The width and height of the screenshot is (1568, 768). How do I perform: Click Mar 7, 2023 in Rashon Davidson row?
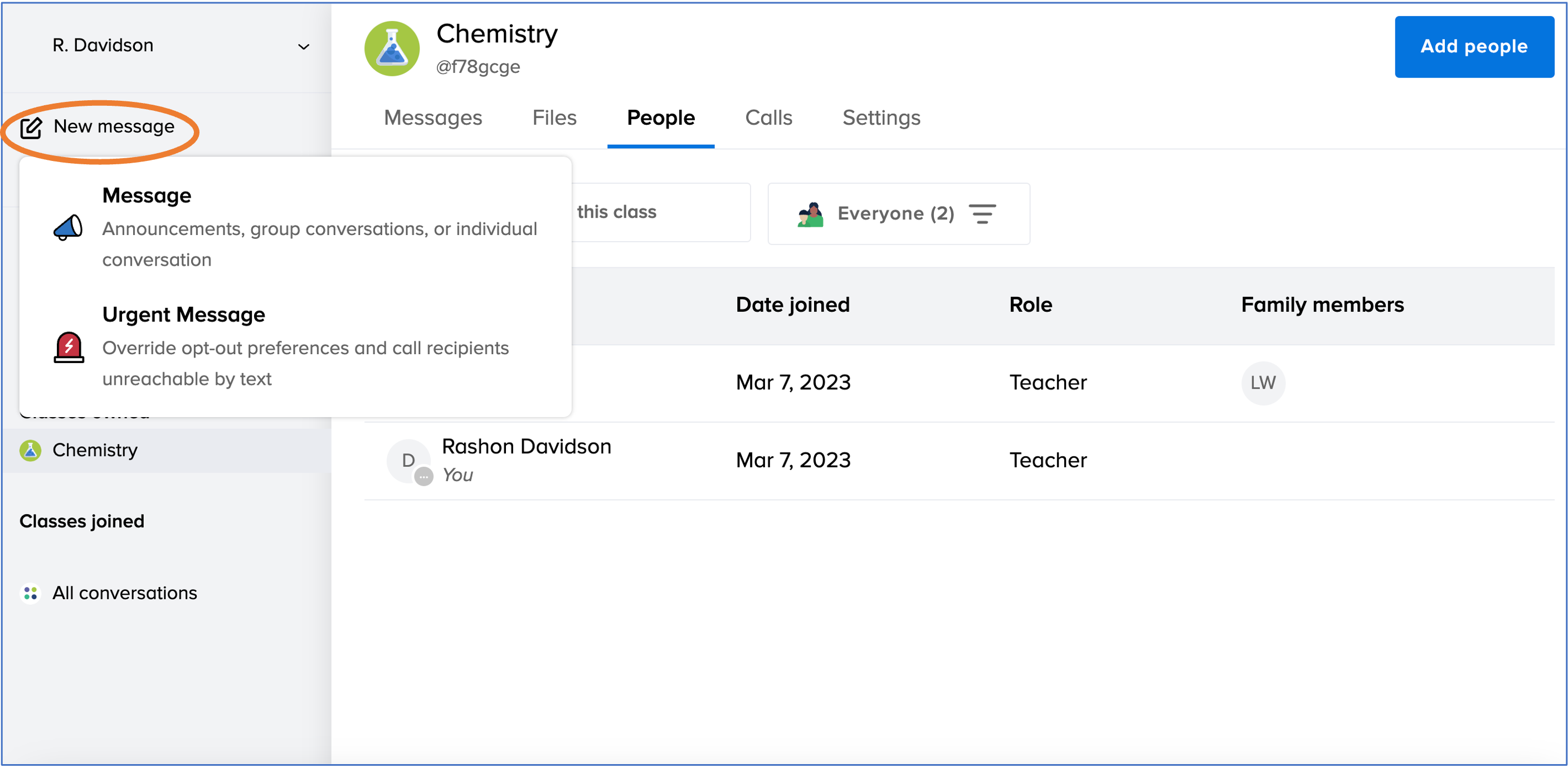pos(792,460)
